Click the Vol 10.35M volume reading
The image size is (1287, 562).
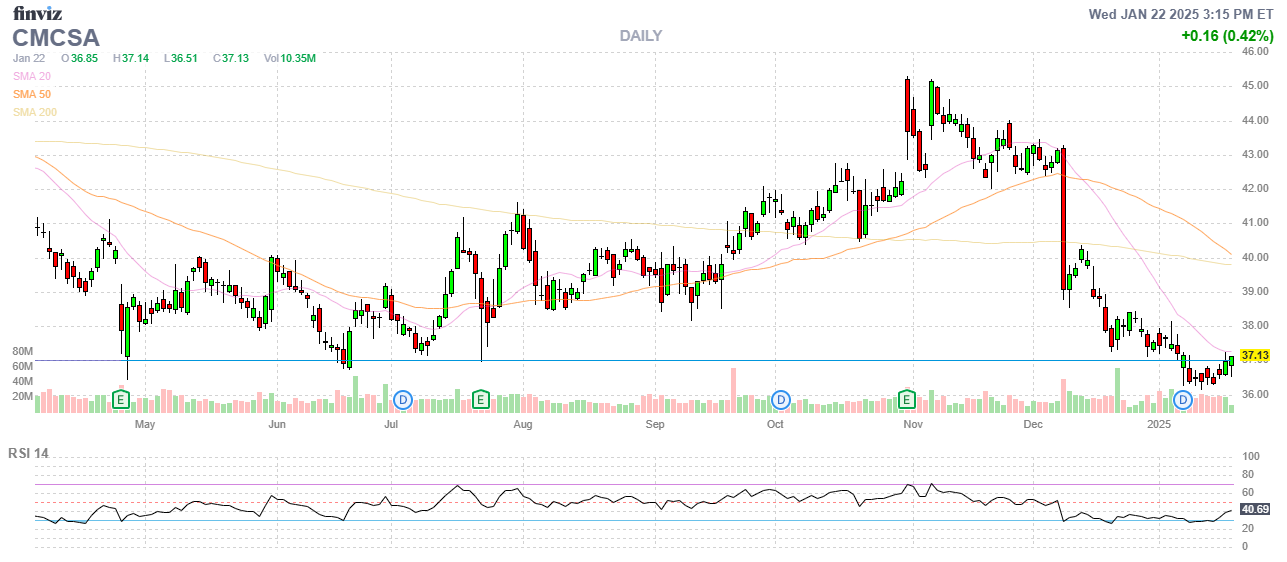pyautogui.click(x=290, y=58)
